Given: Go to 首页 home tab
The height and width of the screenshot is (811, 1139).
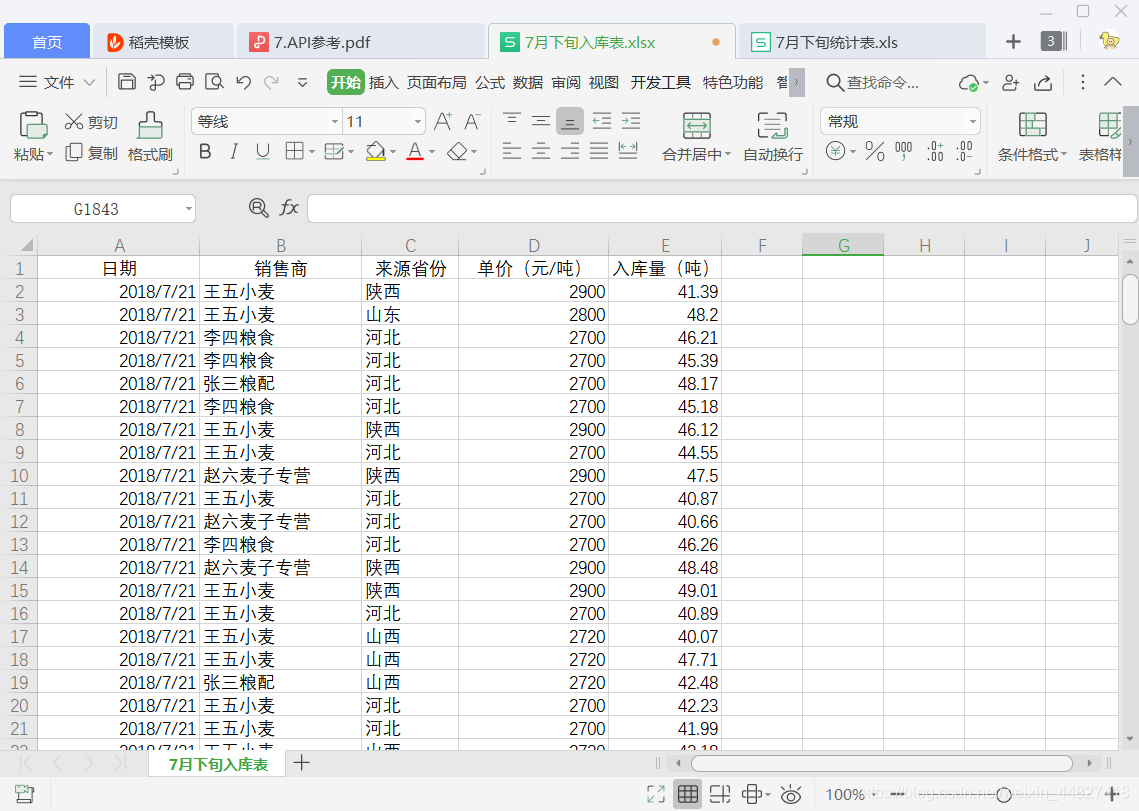Looking at the screenshot, I should tap(47, 41).
